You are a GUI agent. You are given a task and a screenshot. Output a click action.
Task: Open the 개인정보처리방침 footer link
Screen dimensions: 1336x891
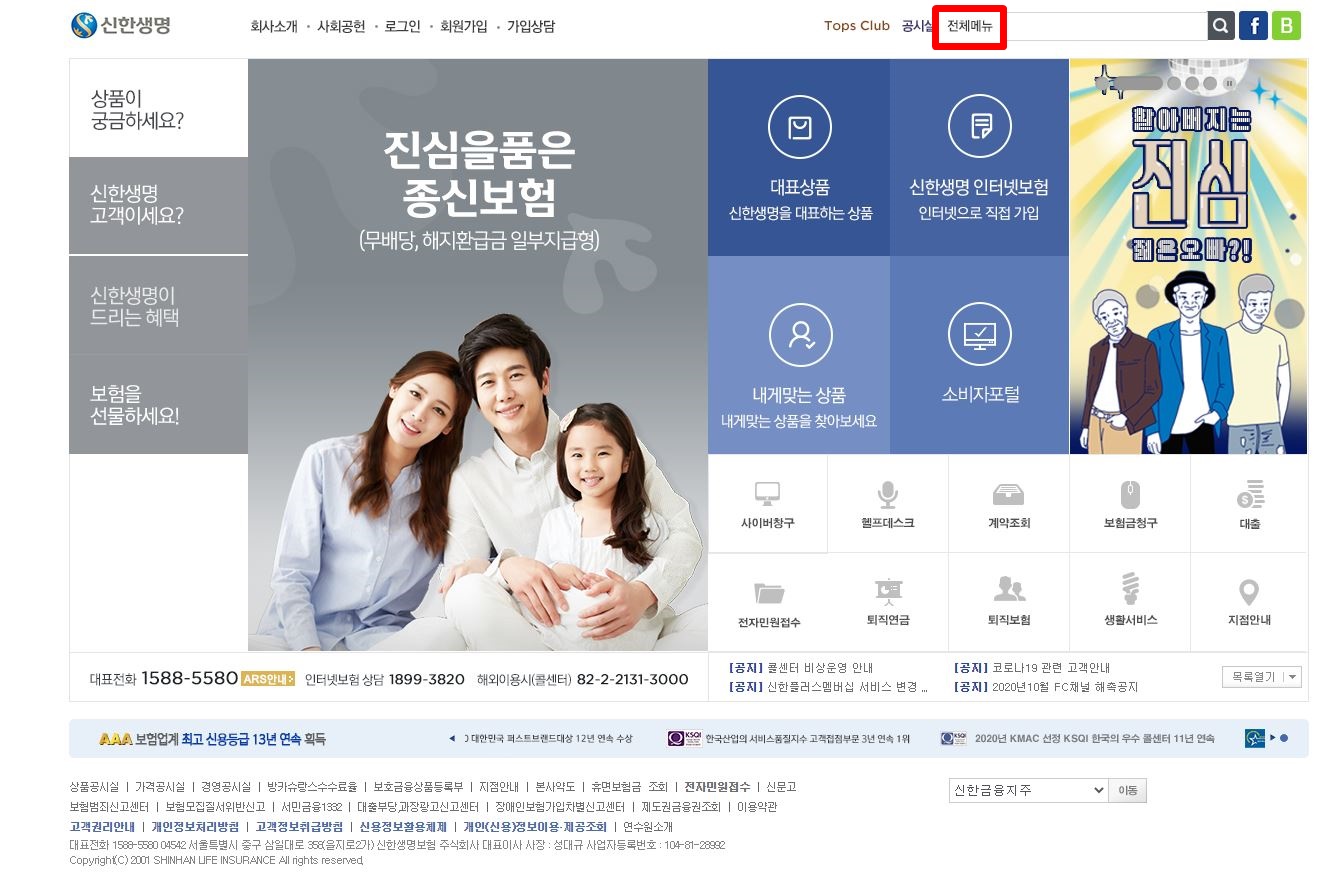(195, 827)
